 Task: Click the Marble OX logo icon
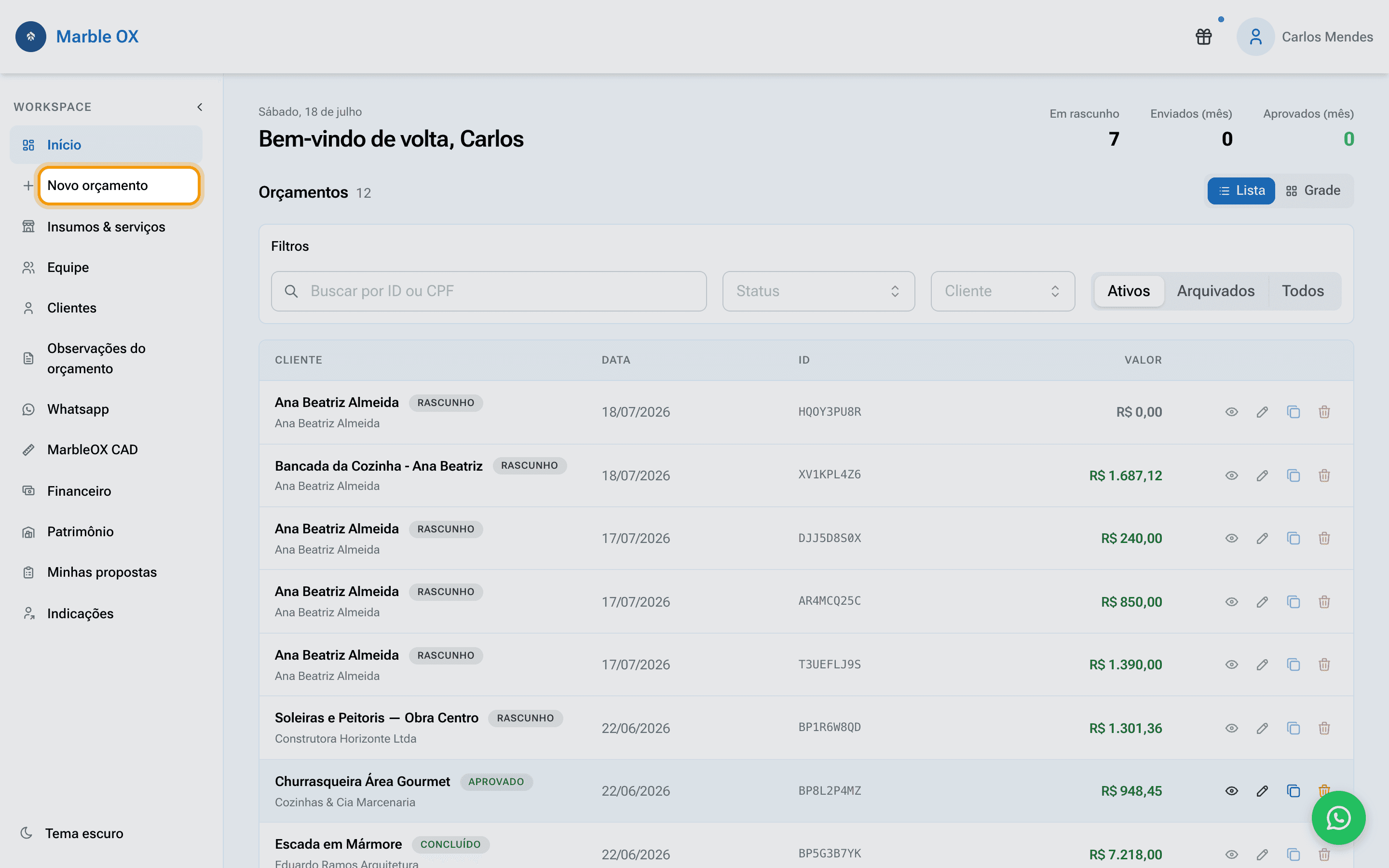pos(31,37)
